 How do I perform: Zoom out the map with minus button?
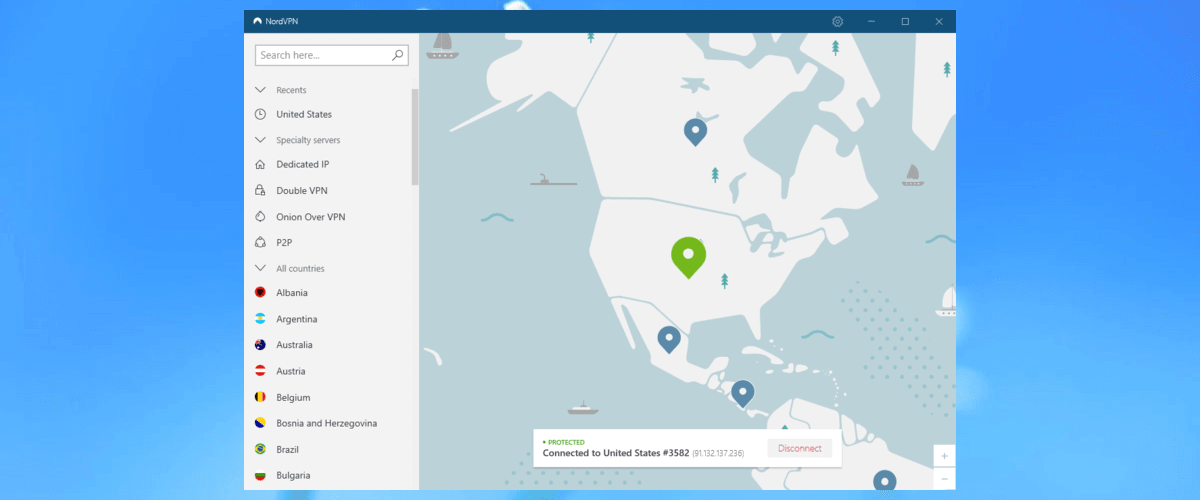pos(944,479)
